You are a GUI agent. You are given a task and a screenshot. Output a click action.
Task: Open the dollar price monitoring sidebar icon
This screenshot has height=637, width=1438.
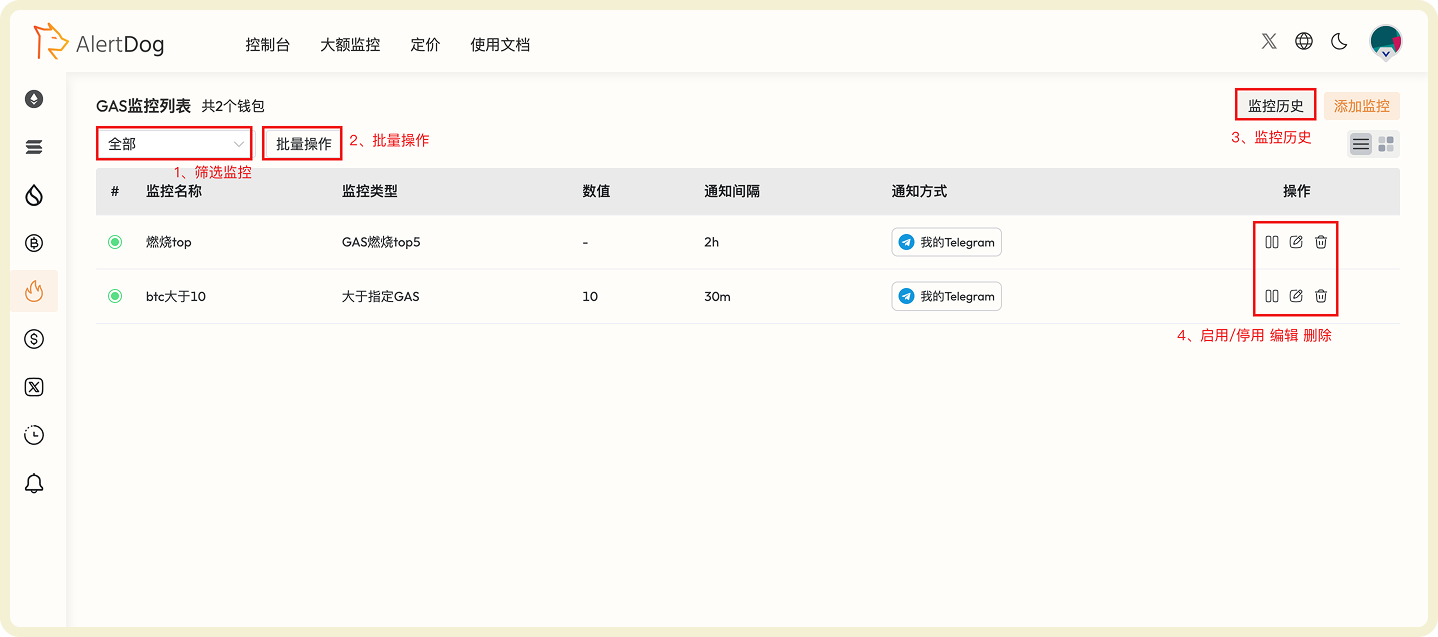[33, 339]
